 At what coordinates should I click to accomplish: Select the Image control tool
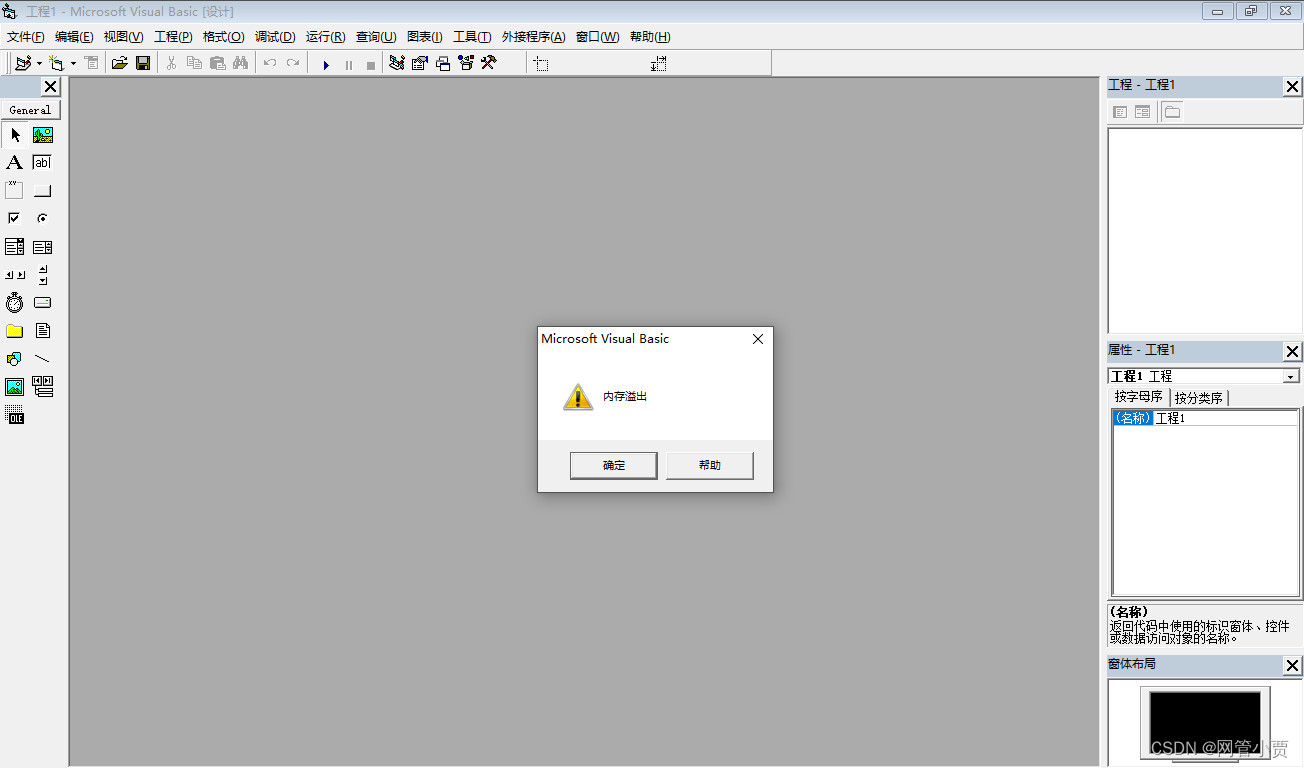point(15,387)
